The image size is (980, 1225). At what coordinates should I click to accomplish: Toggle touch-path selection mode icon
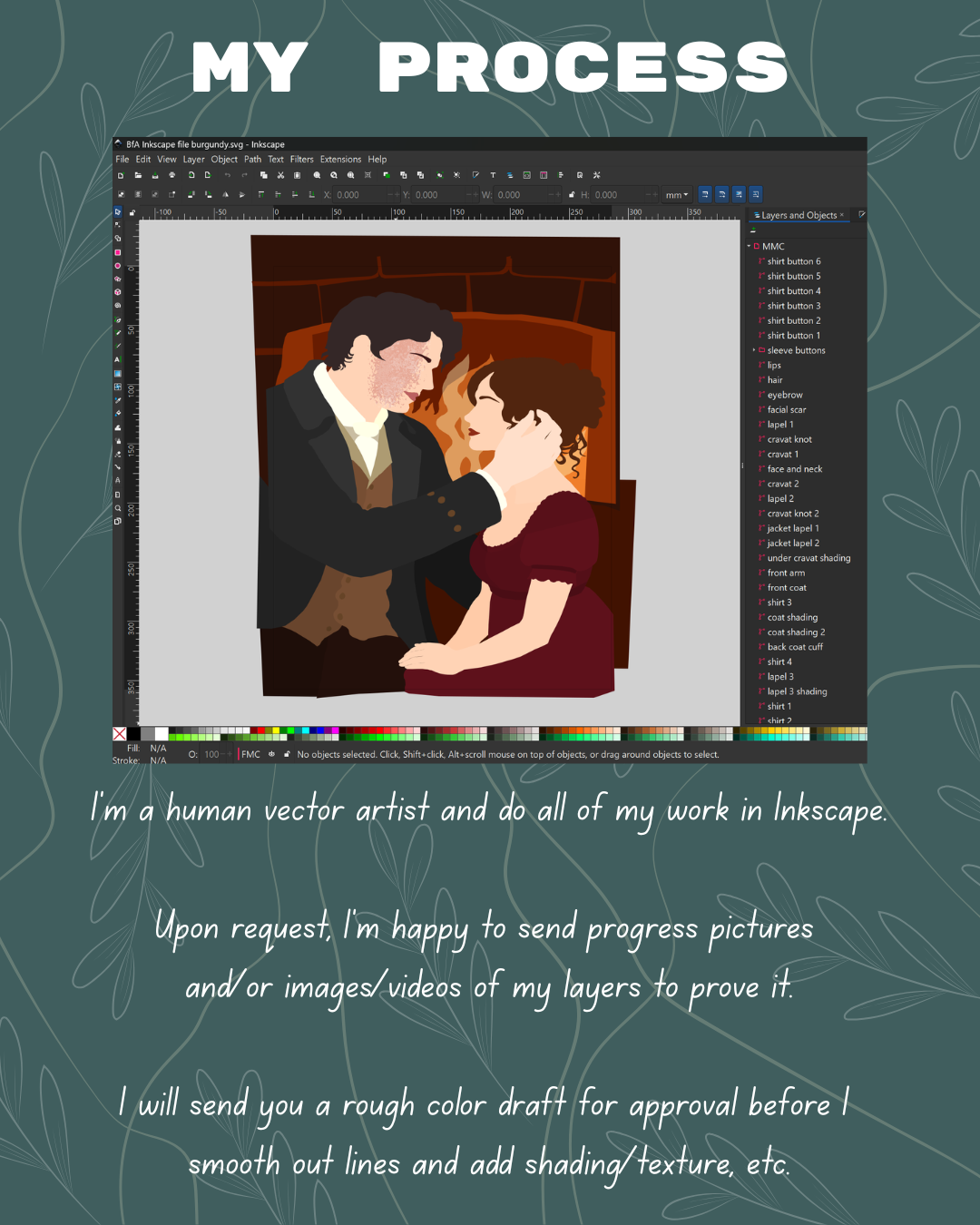(x=171, y=194)
